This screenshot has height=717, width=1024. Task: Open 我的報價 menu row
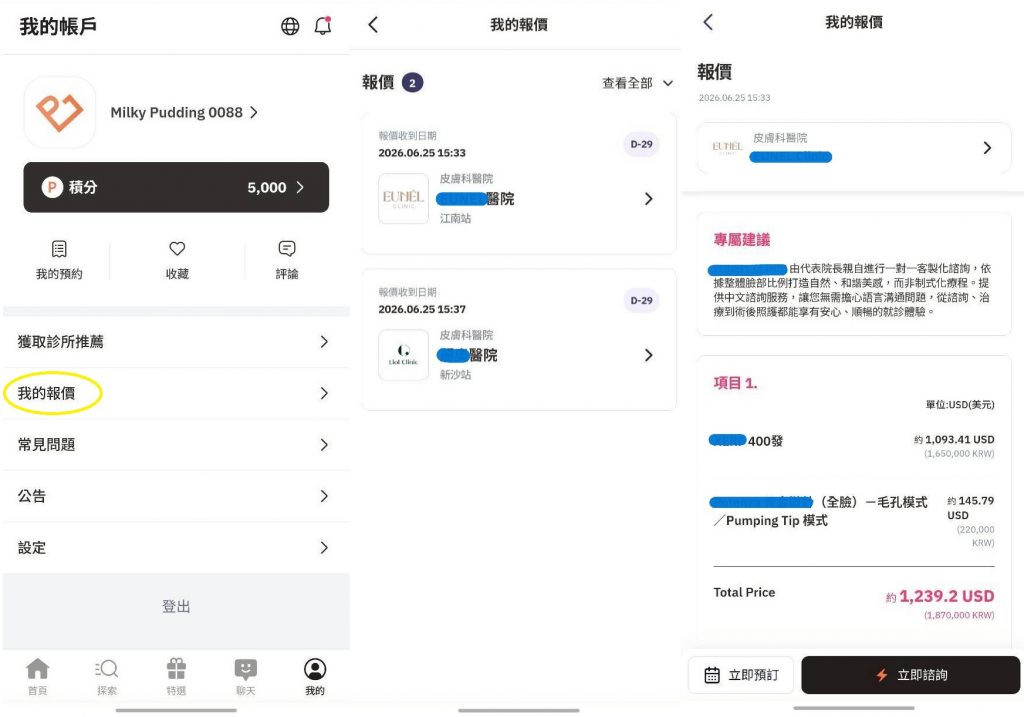(x=176, y=393)
